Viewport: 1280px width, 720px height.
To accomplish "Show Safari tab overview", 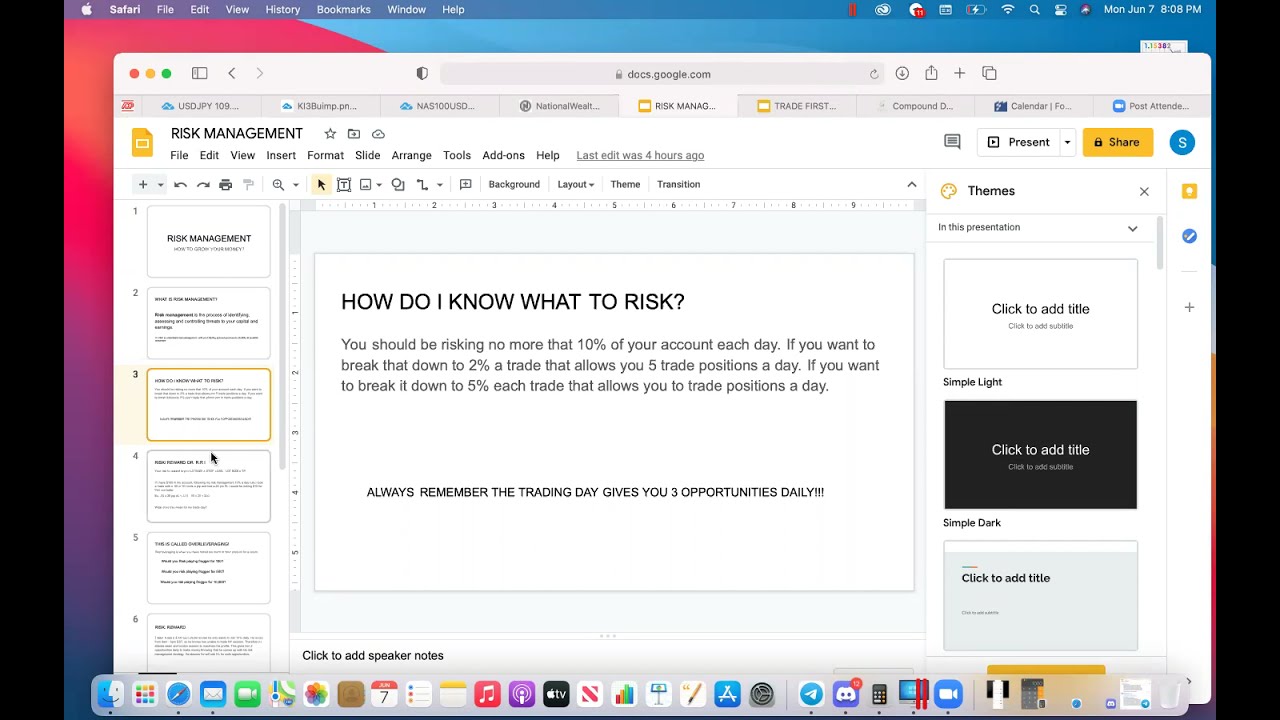I will coord(989,73).
